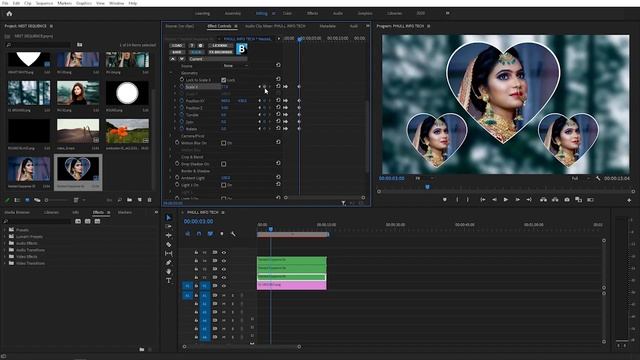
Task: Click the timeline timecode 00:00:03:00
Action: tap(198, 222)
